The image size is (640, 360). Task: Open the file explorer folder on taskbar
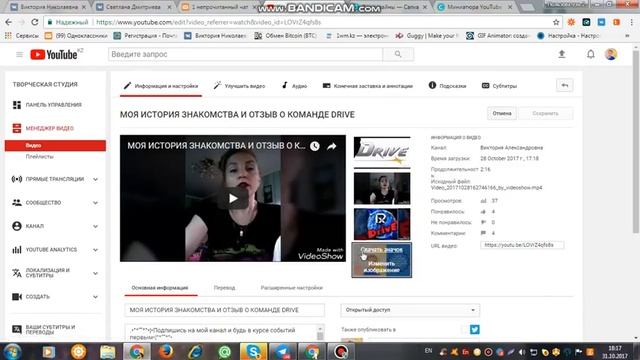(108, 351)
